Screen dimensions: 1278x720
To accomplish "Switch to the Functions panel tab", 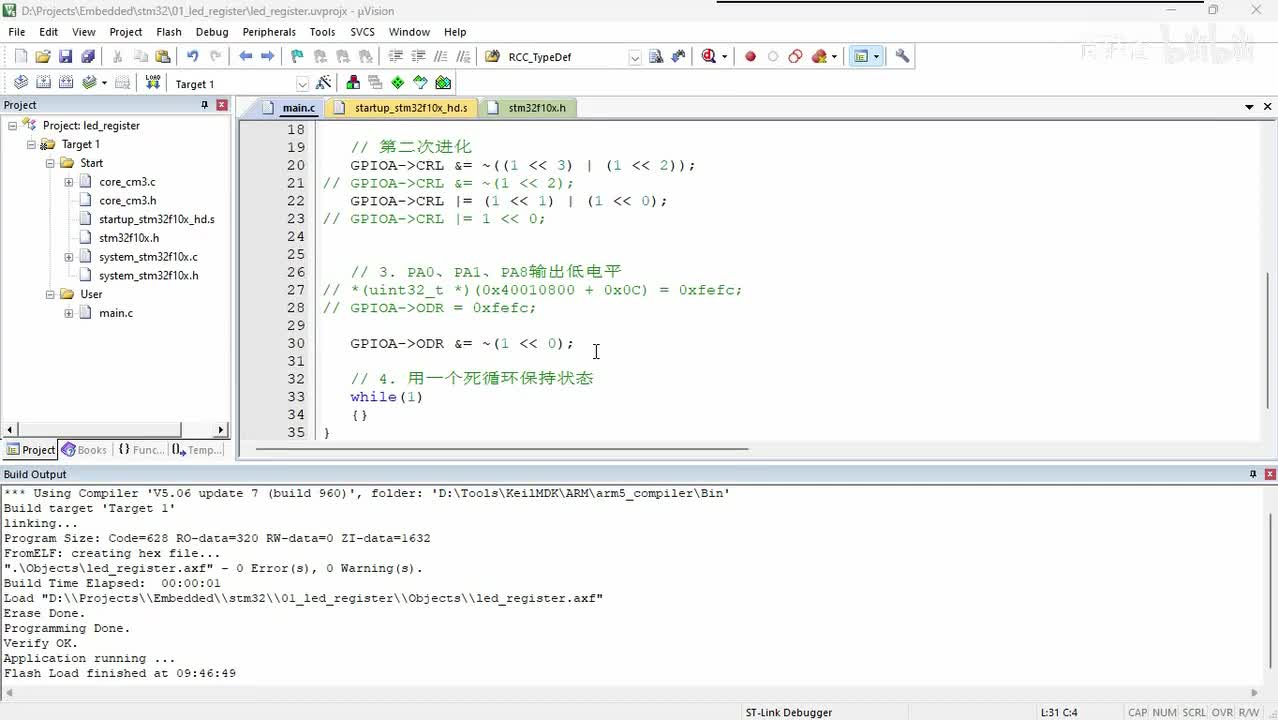I will pos(141,450).
